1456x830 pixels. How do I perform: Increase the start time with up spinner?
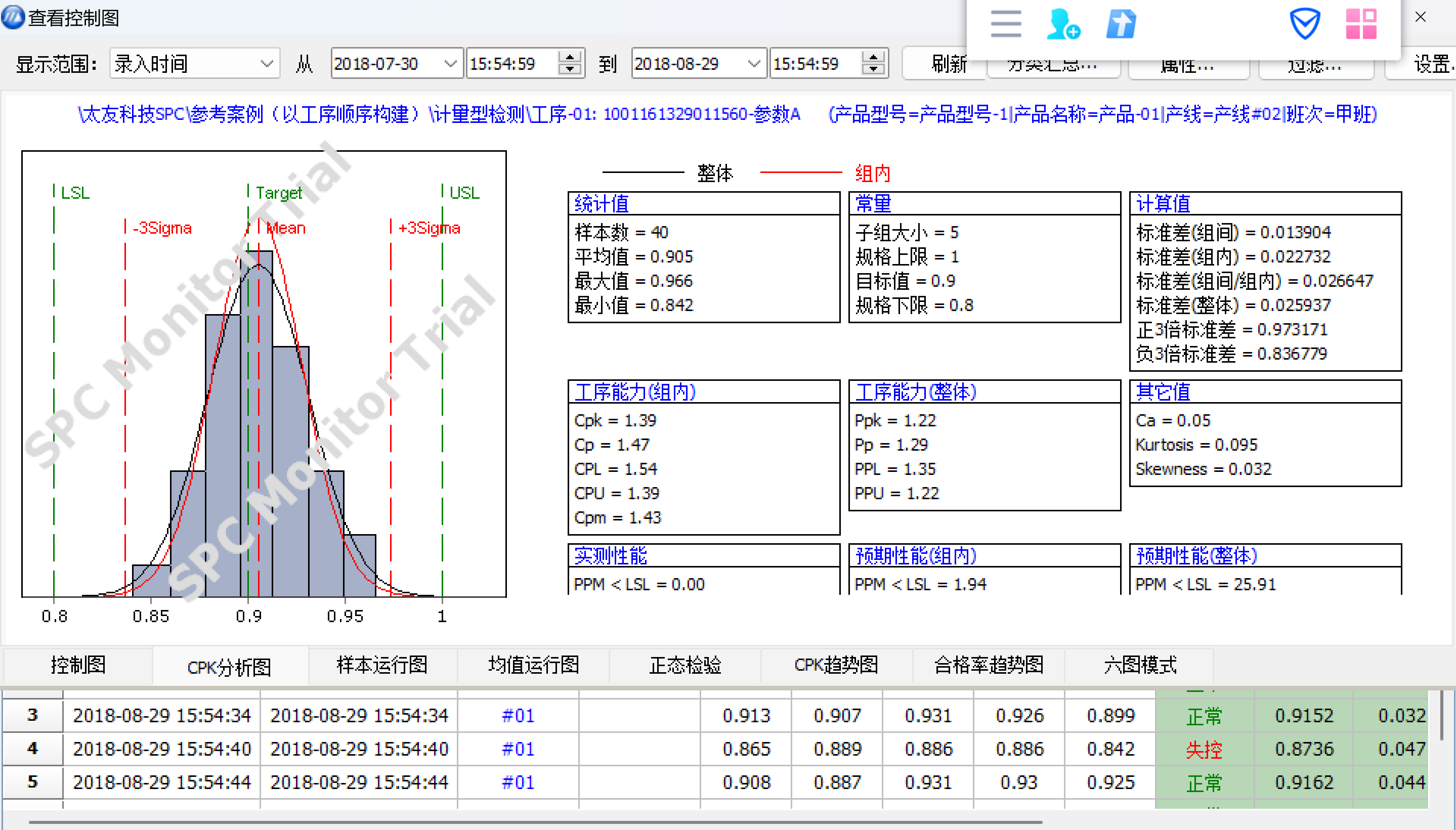(570, 57)
